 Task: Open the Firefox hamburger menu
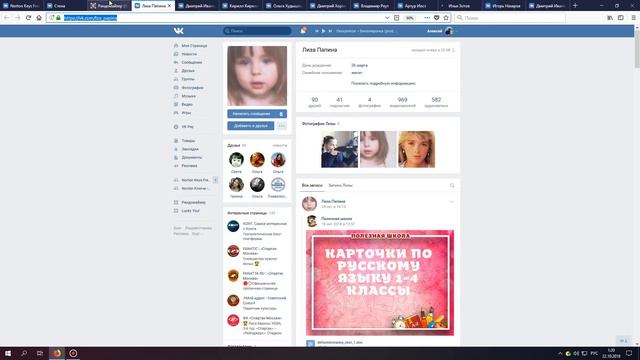click(x=633, y=18)
